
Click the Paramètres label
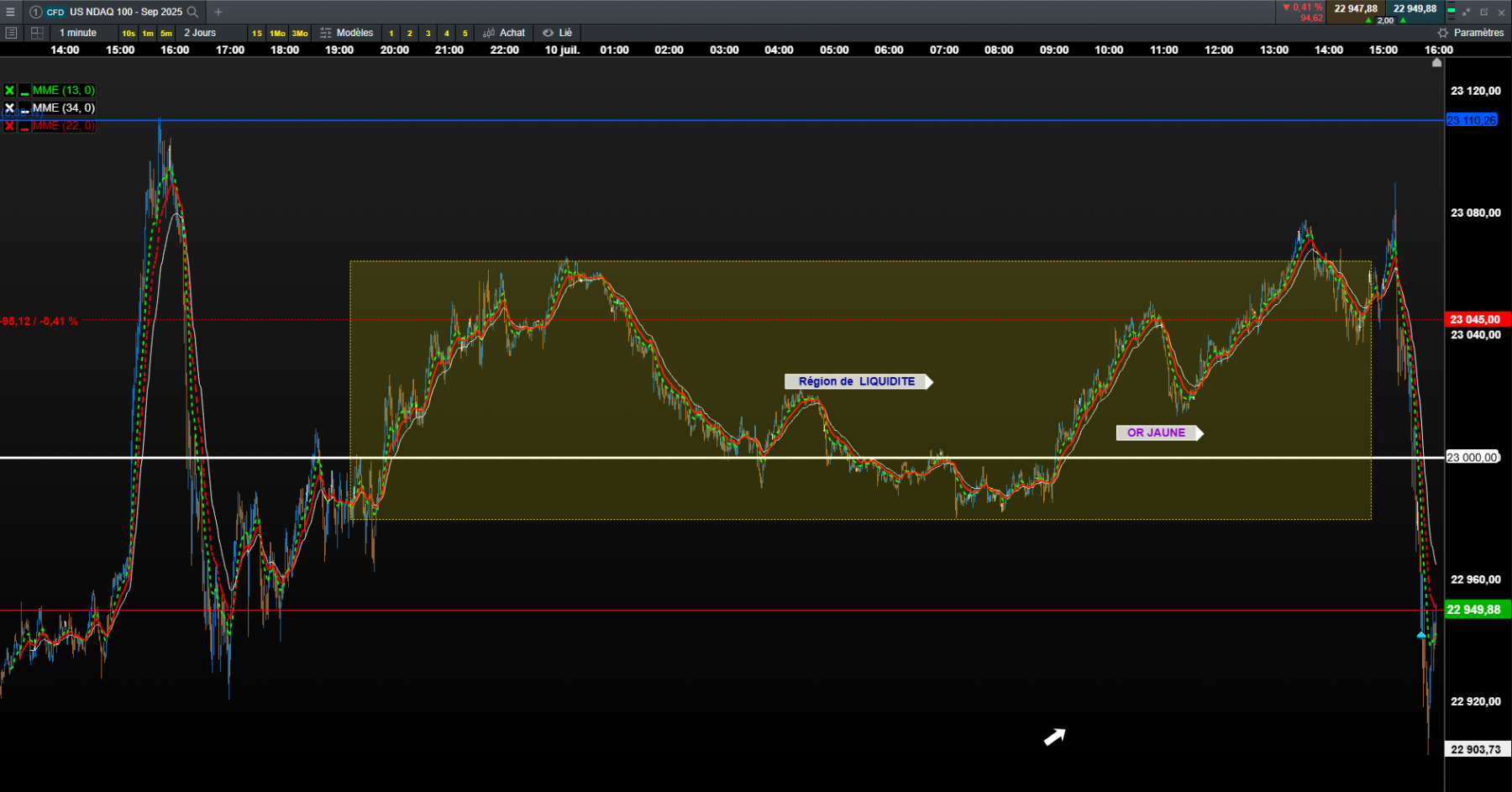1478,33
